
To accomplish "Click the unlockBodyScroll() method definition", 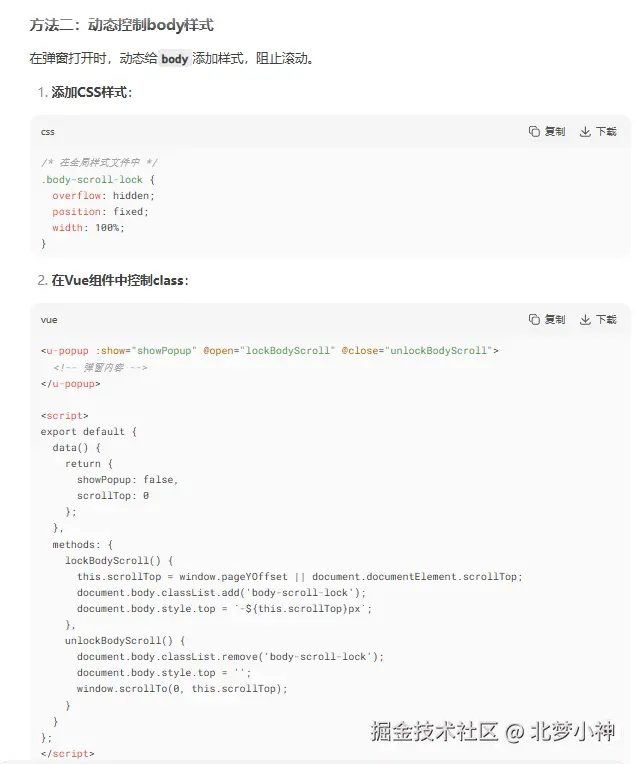I will coord(125,640).
